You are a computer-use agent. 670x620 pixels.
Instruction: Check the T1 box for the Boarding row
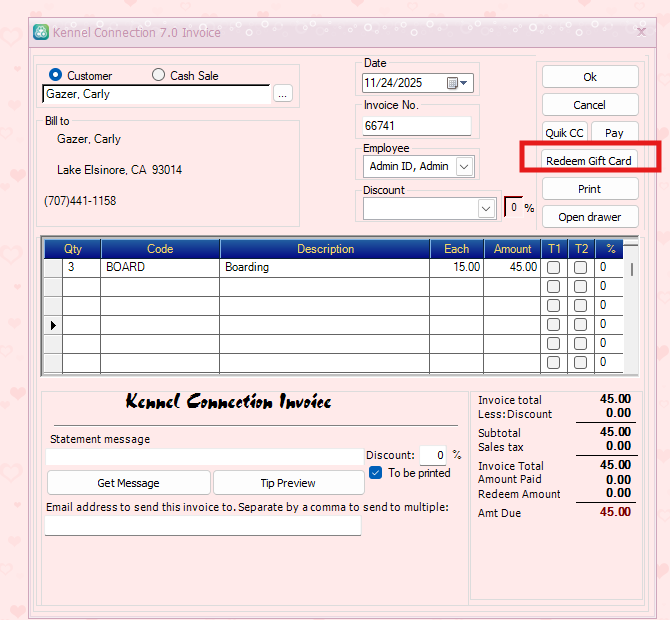tap(554, 268)
